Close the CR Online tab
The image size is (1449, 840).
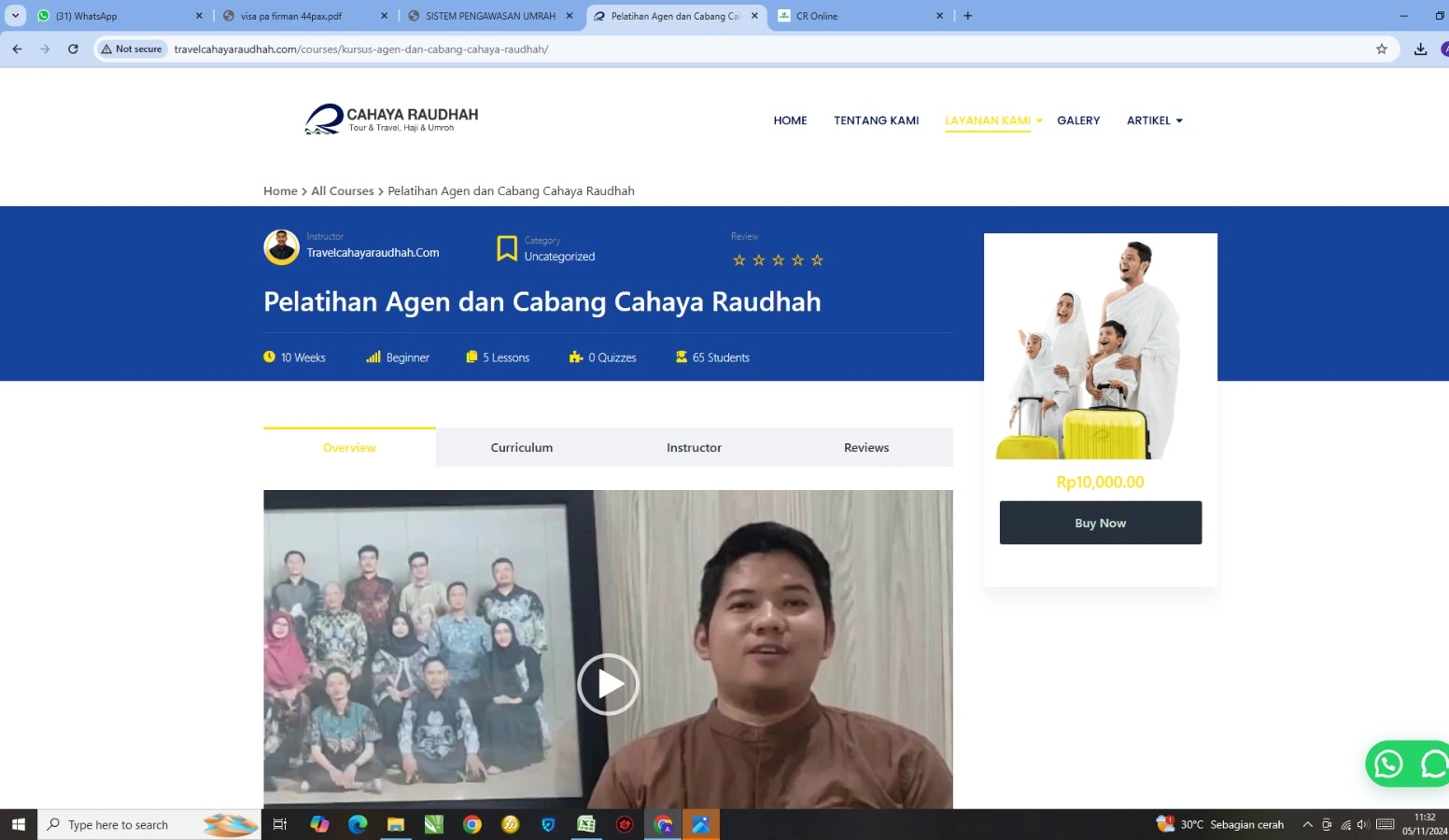pyautogui.click(x=939, y=16)
